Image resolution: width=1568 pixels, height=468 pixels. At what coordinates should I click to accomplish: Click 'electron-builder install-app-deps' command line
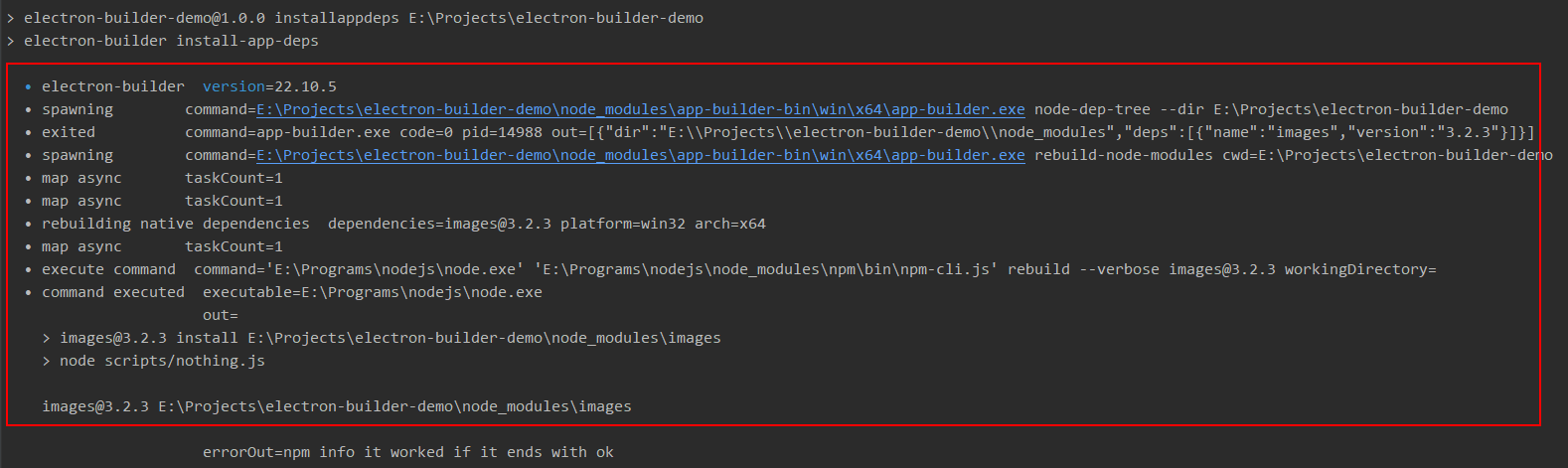pos(171,41)
